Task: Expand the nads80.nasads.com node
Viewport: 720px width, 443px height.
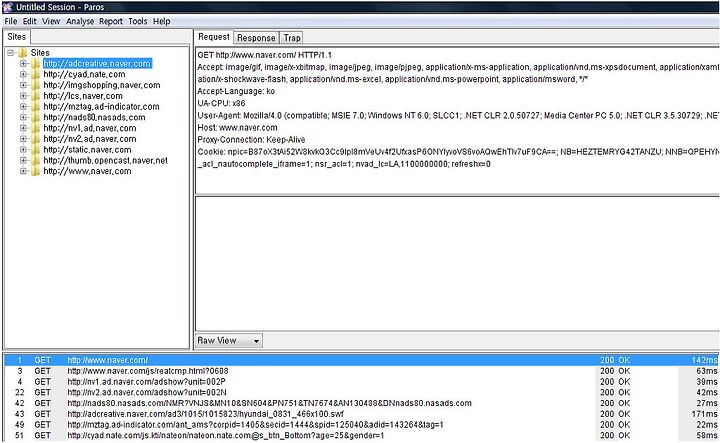Action: click(x=23, y=118)
